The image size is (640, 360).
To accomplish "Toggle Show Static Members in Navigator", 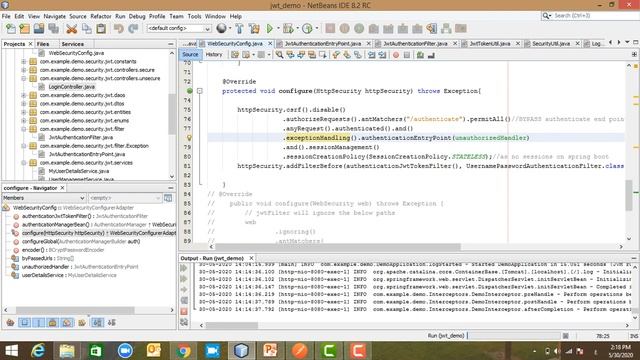I will click(39, 322).
